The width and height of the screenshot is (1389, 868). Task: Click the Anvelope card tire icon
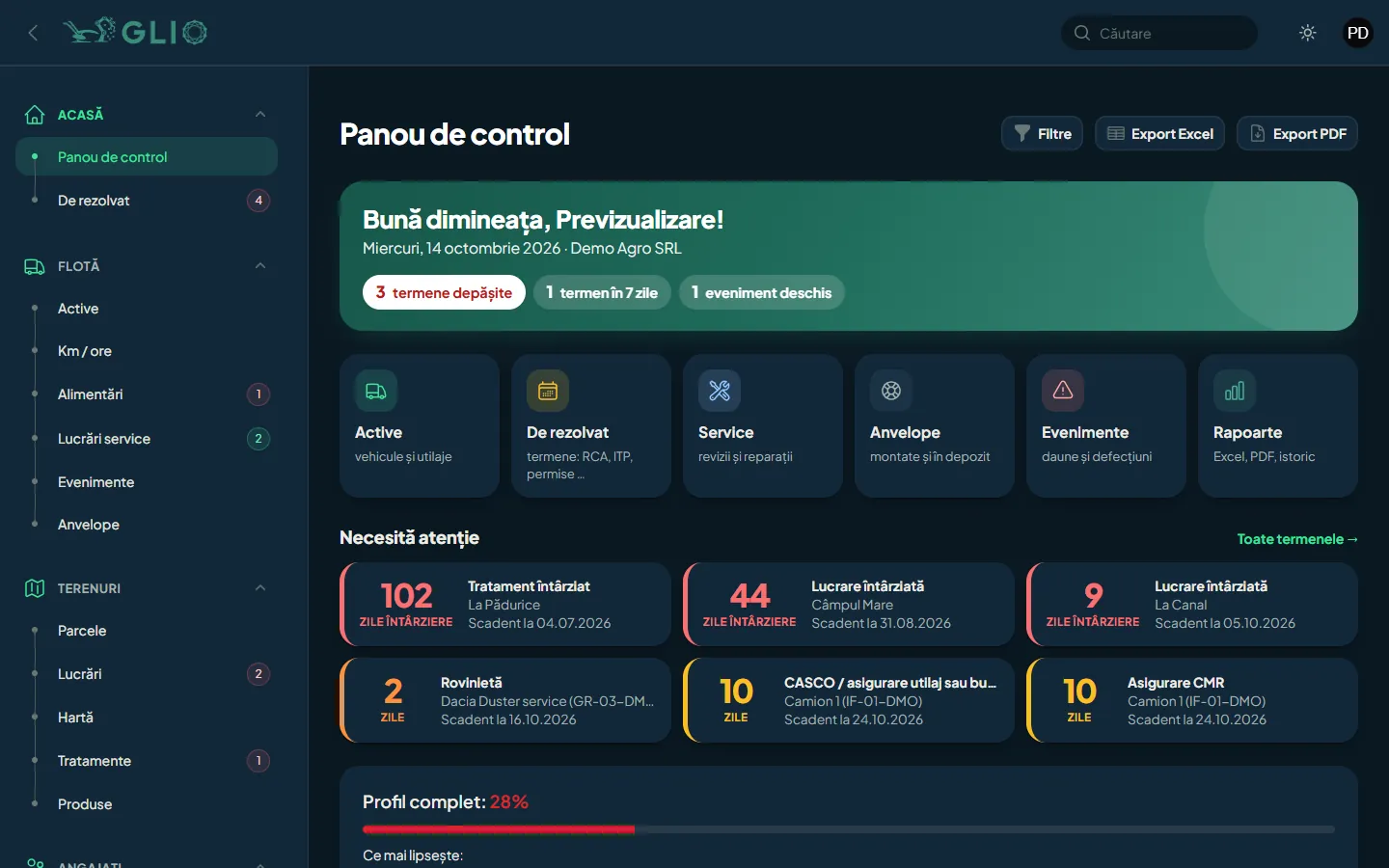[x=891, y=391]
